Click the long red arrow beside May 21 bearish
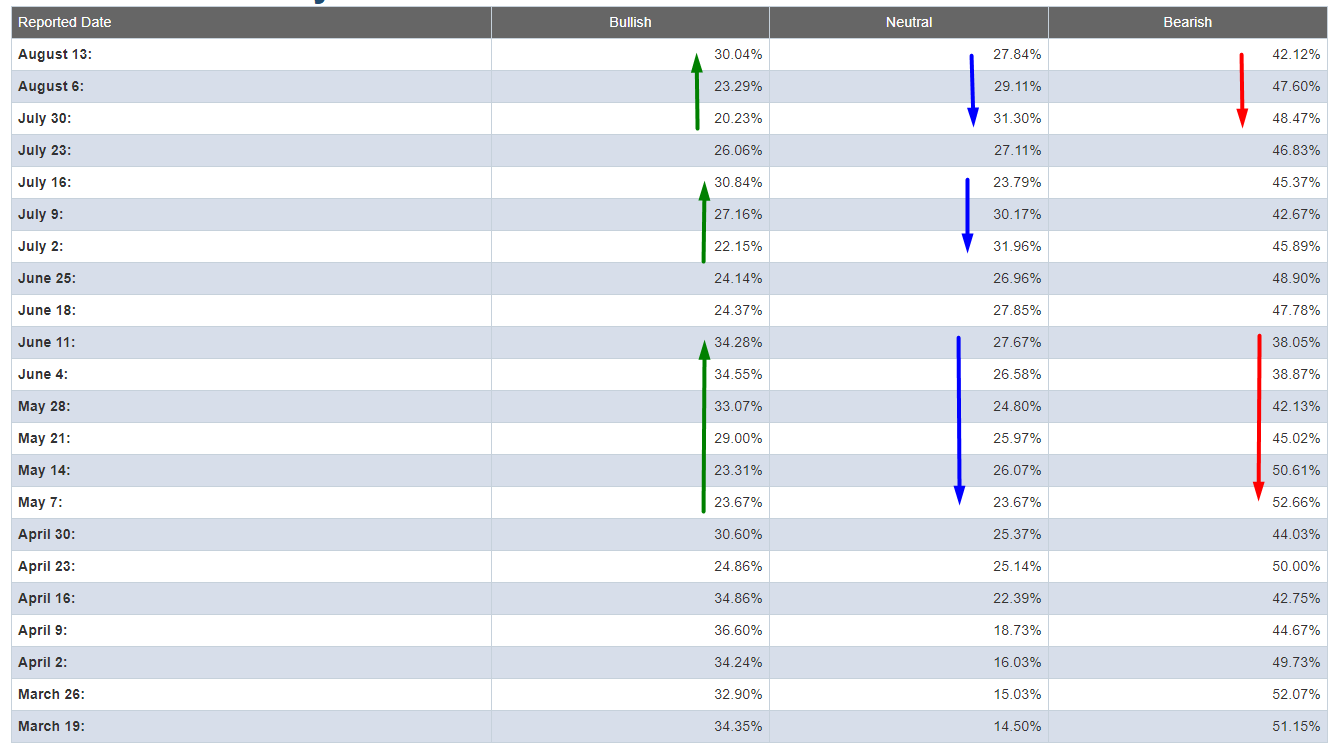The width and height of the screenshot is (1338, 750). coord(1258,418)
